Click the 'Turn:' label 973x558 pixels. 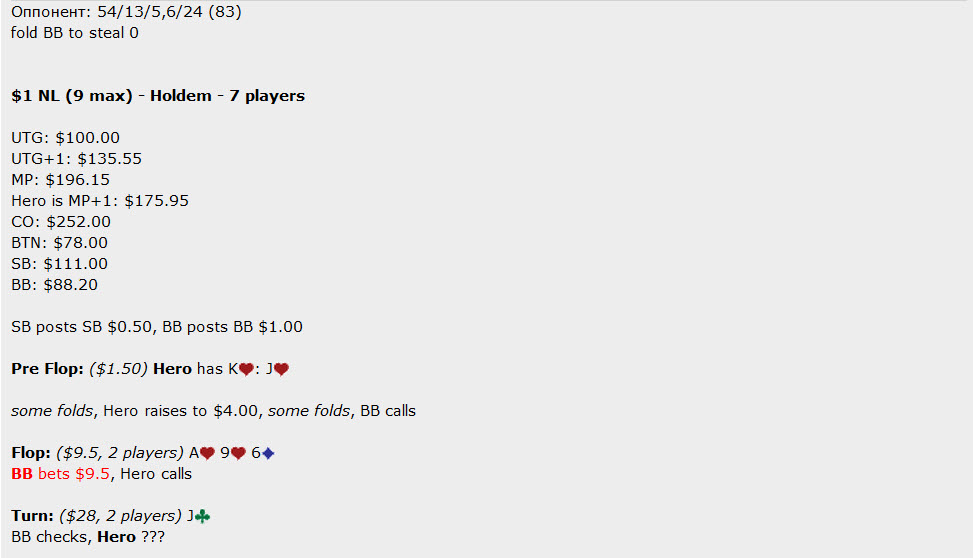tap(32, 516)
